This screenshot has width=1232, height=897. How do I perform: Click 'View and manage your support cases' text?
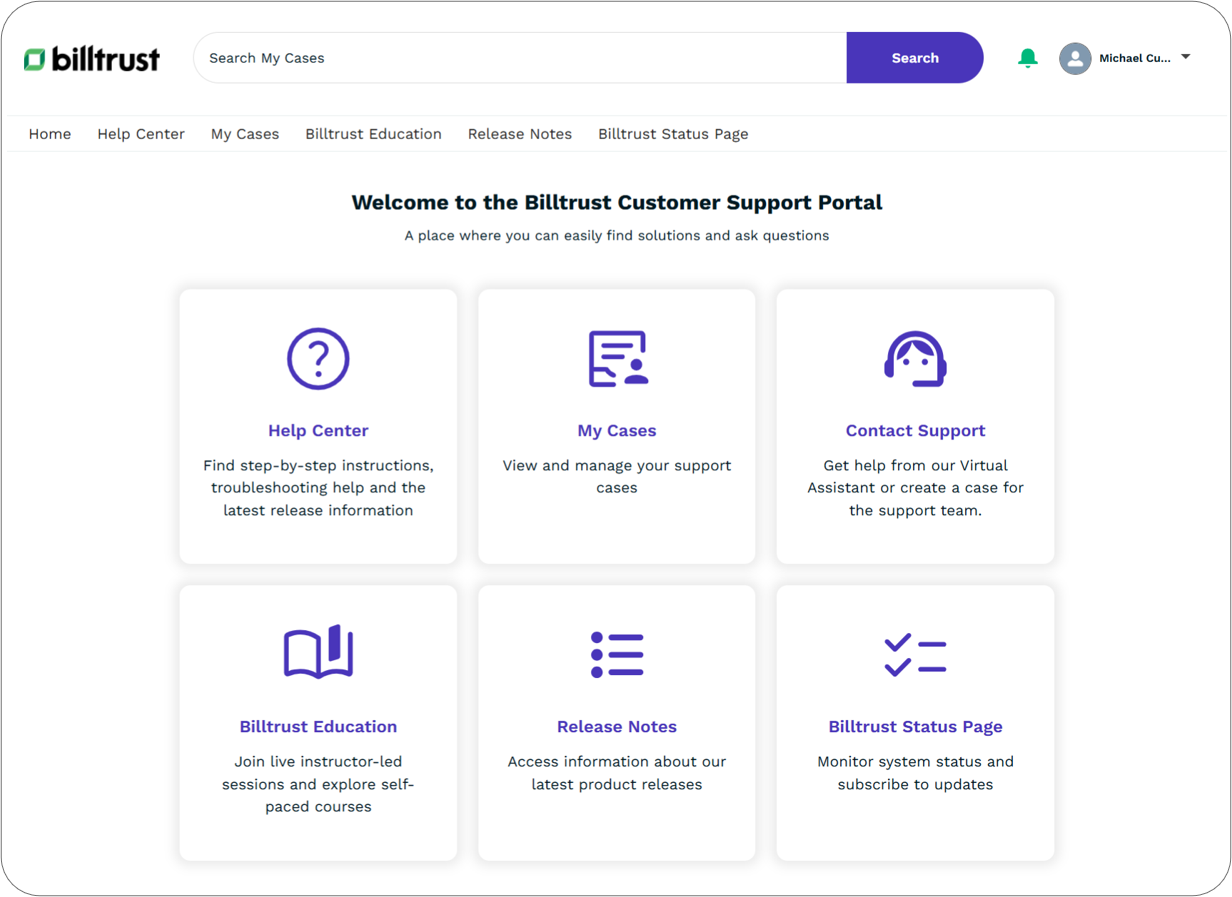(x=617, y=477)
